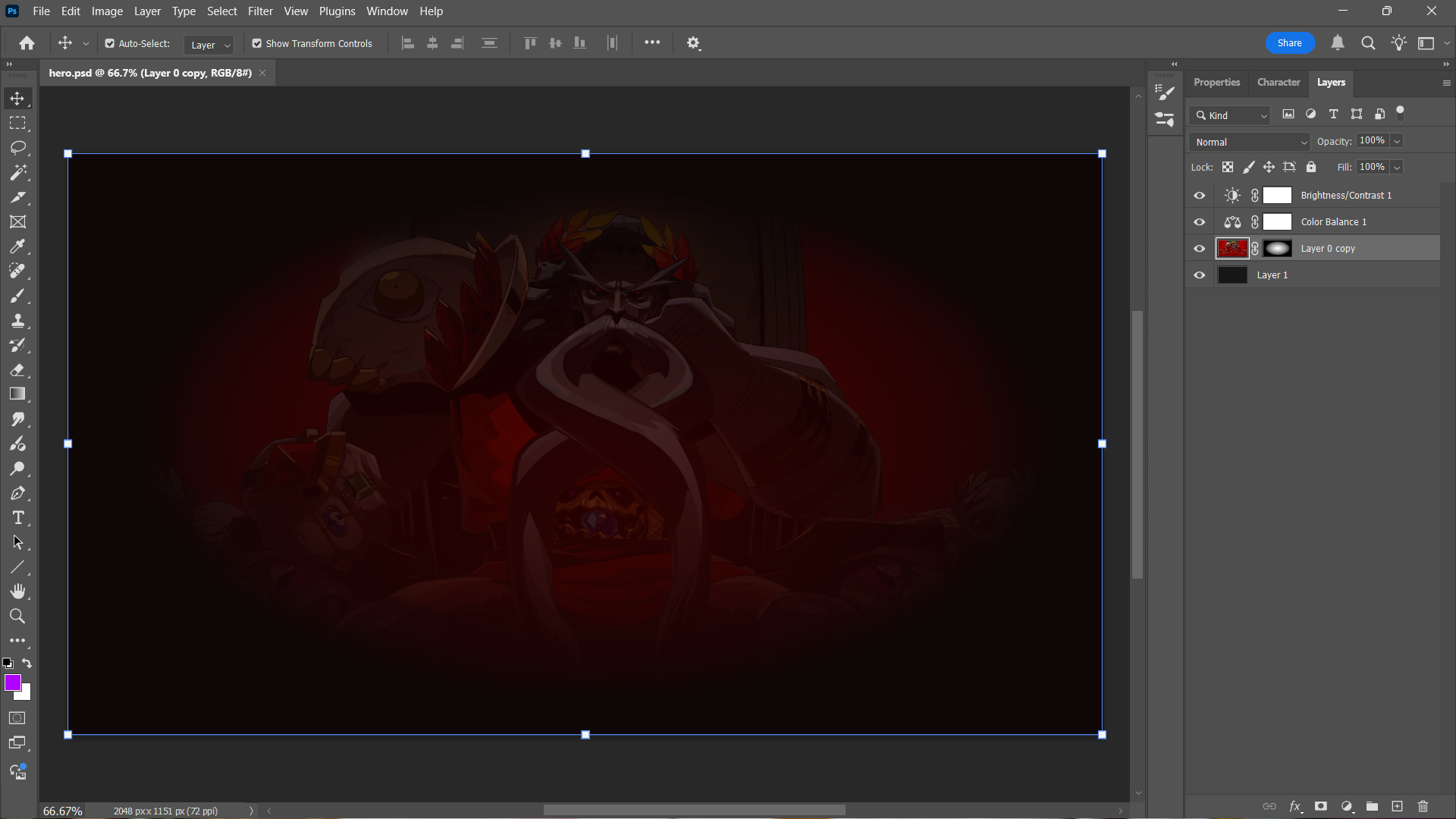Click the blue Share button
The height and width of the screenshot is (819, 1456).
[x=1289, y=43]
